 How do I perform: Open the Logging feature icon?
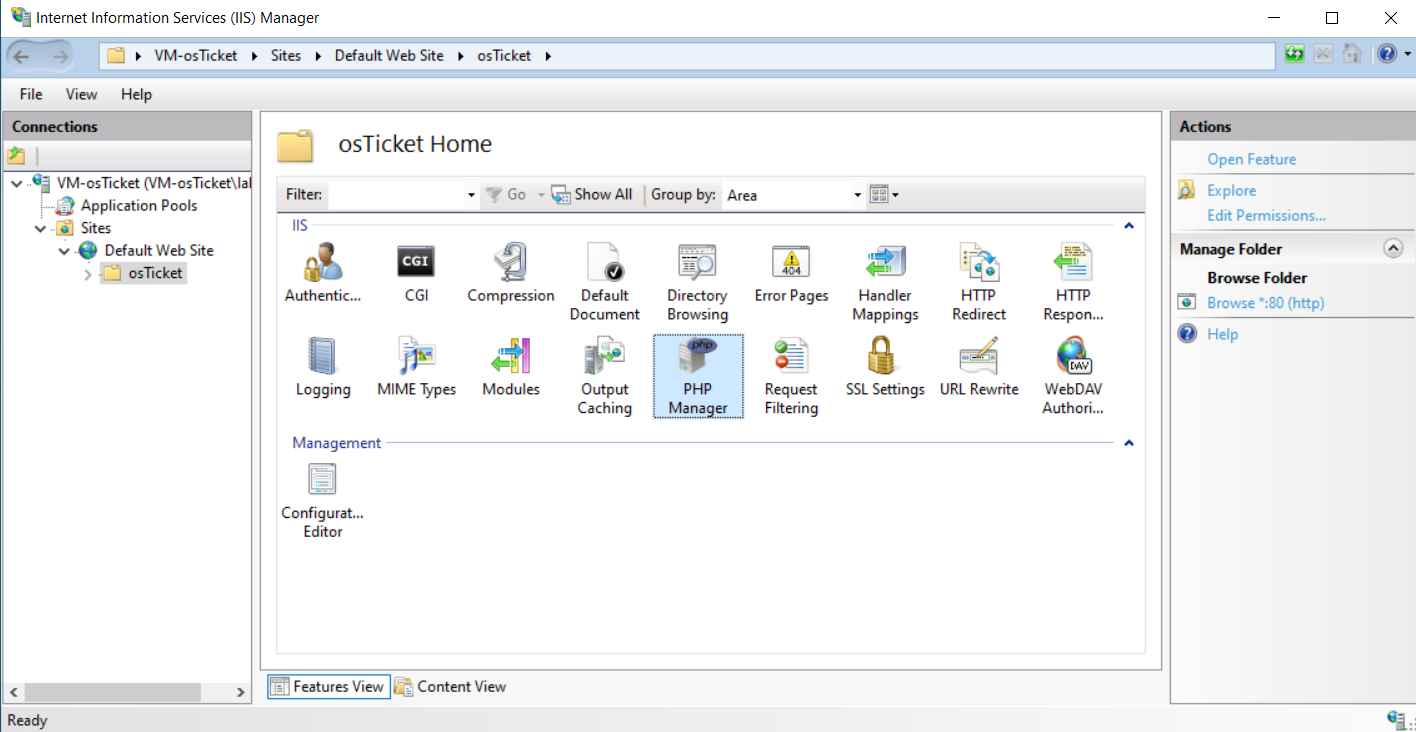pyautogui.click(x=323, y=367)
